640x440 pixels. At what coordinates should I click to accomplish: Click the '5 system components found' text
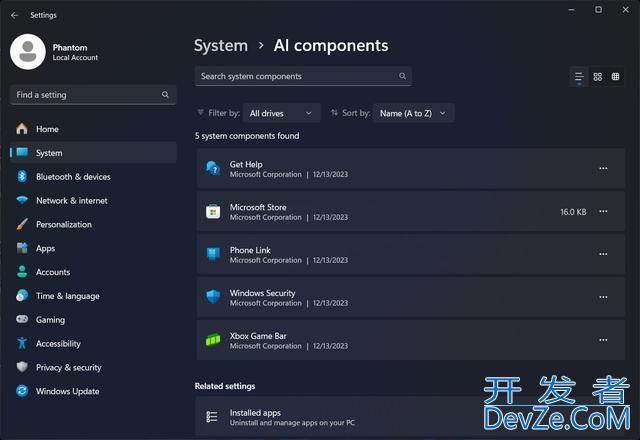(x=247, y=136)
